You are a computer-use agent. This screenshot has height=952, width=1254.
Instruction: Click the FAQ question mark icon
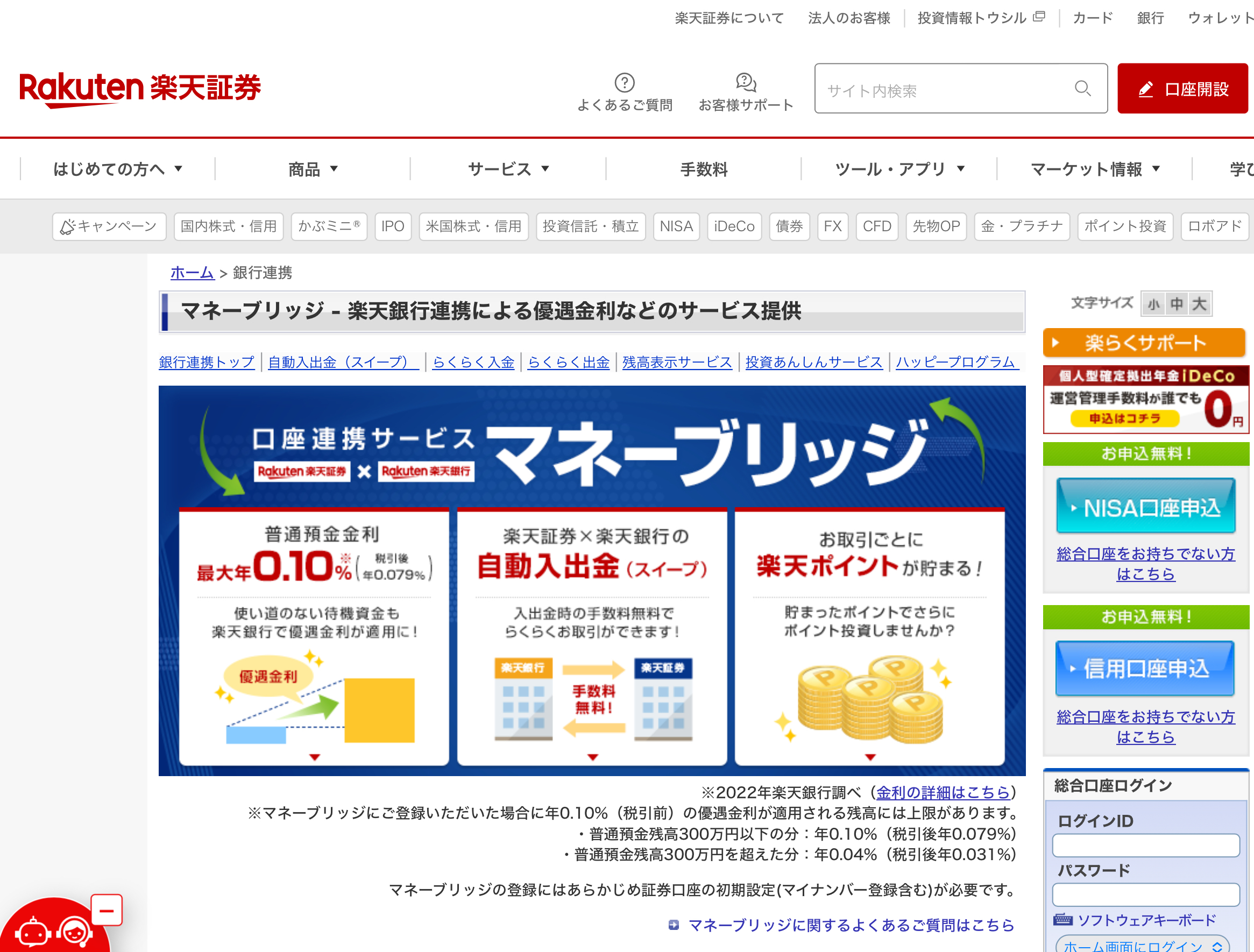(x=624, y=83)
